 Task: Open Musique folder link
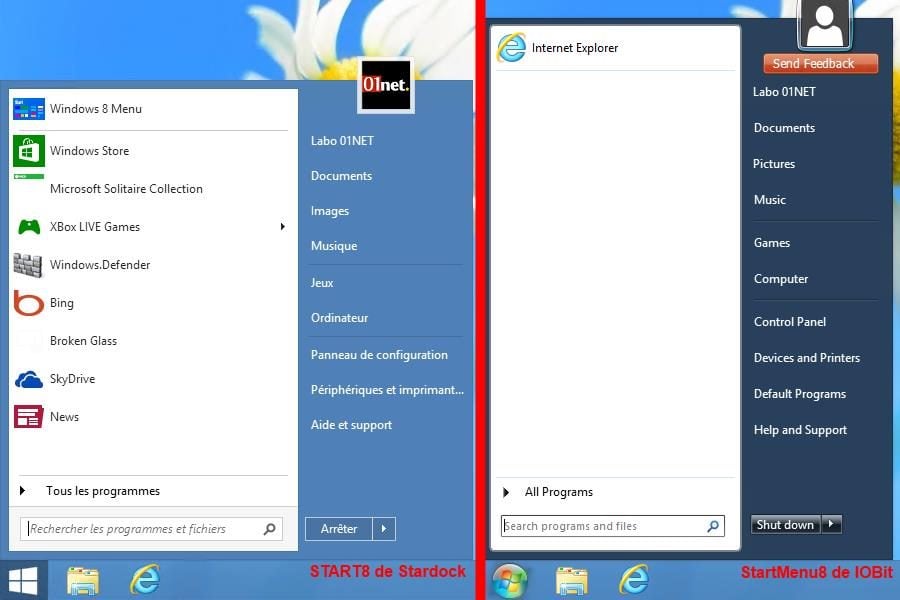click(334, 246)
